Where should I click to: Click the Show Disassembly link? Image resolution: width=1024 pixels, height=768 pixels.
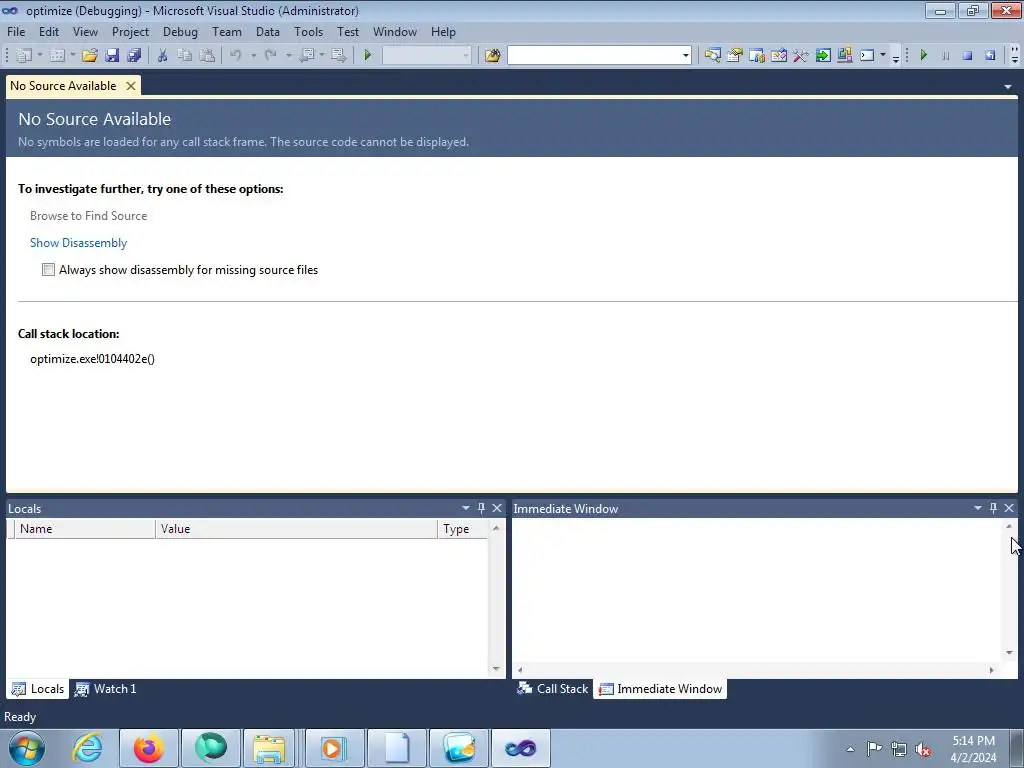[x=78, y=243]
